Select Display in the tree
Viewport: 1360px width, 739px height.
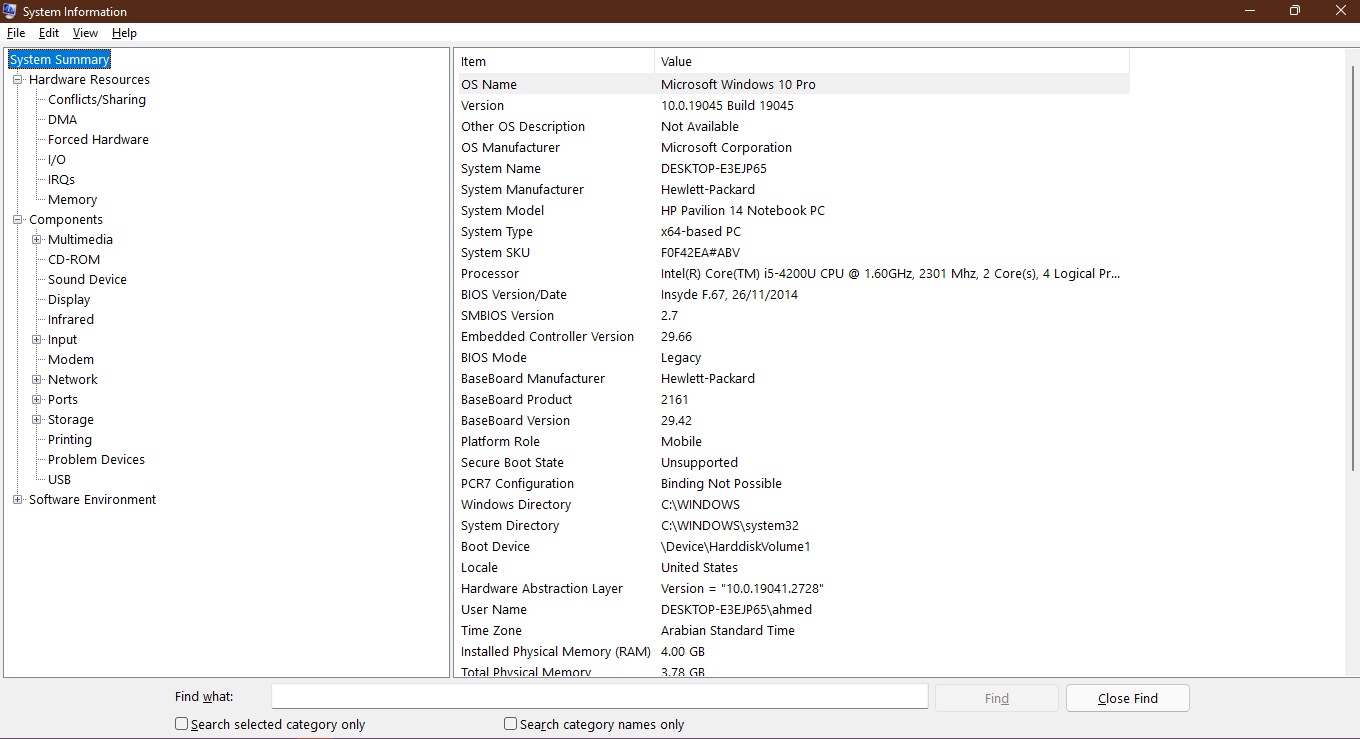tap(69, 300)
